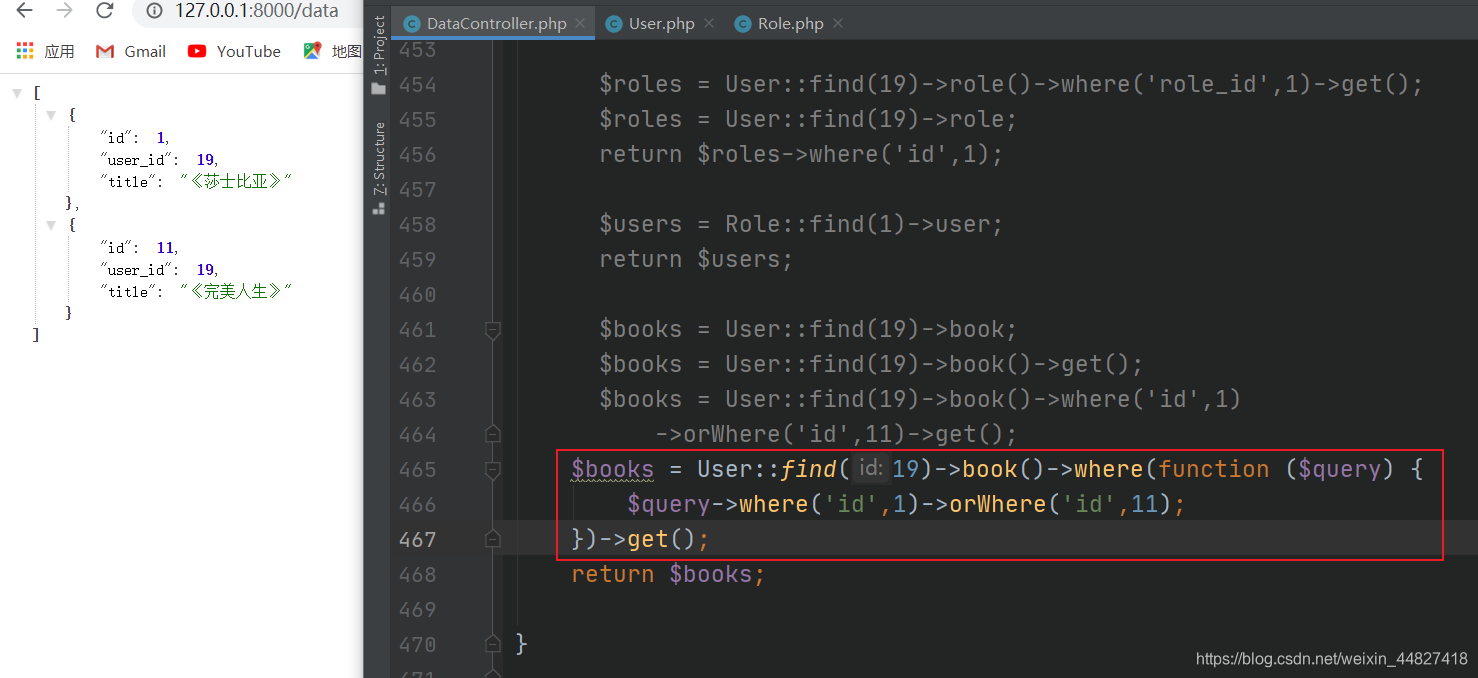Viewport: 1478px width, 678px height.
Task: Open the YouTube bookmark
Action: (x=234, y=51)
